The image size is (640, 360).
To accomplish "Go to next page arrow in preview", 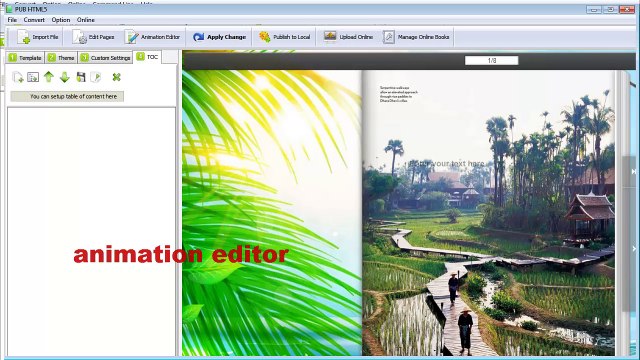I will pos(634,249).
